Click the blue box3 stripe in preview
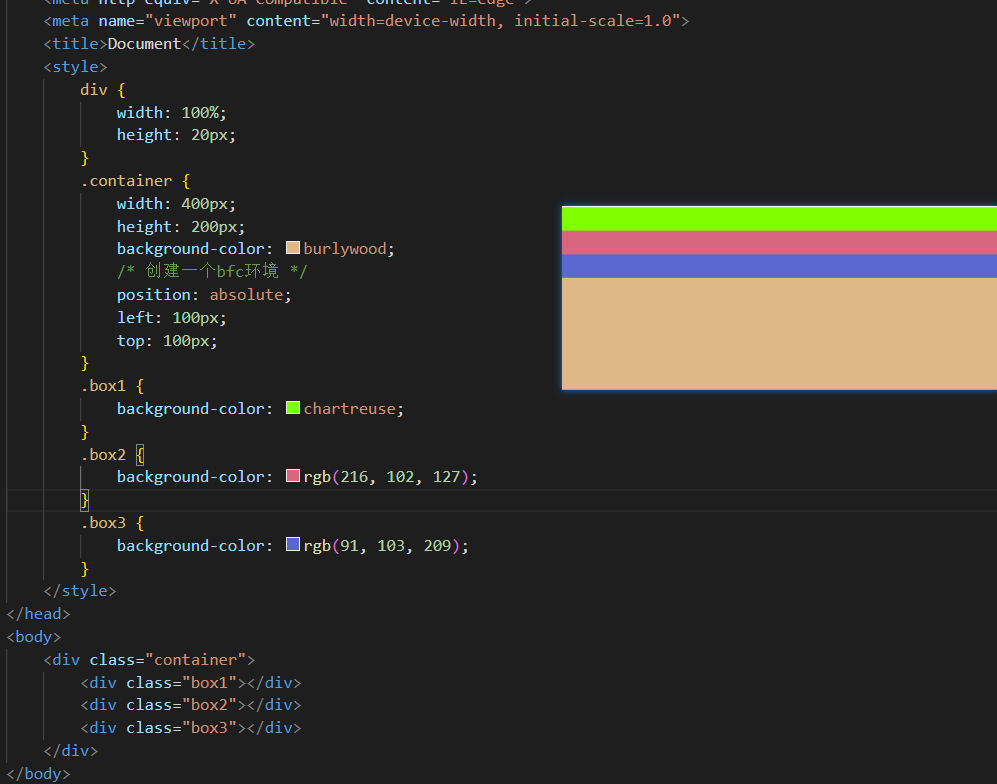The image size is (997, 784). click(x=779, y=266)
